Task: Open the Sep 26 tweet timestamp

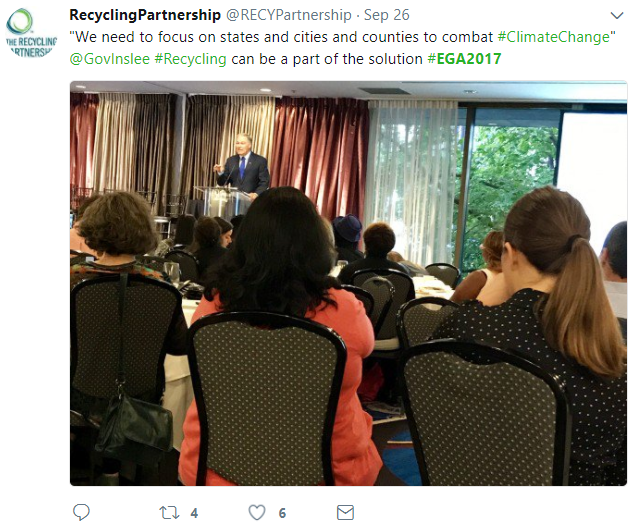Action: pyautogui.click(x=386, y=15)
